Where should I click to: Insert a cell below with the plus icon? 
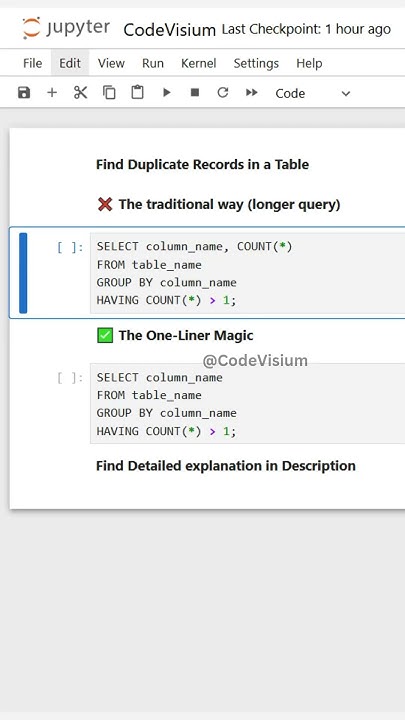pos(52,93)
